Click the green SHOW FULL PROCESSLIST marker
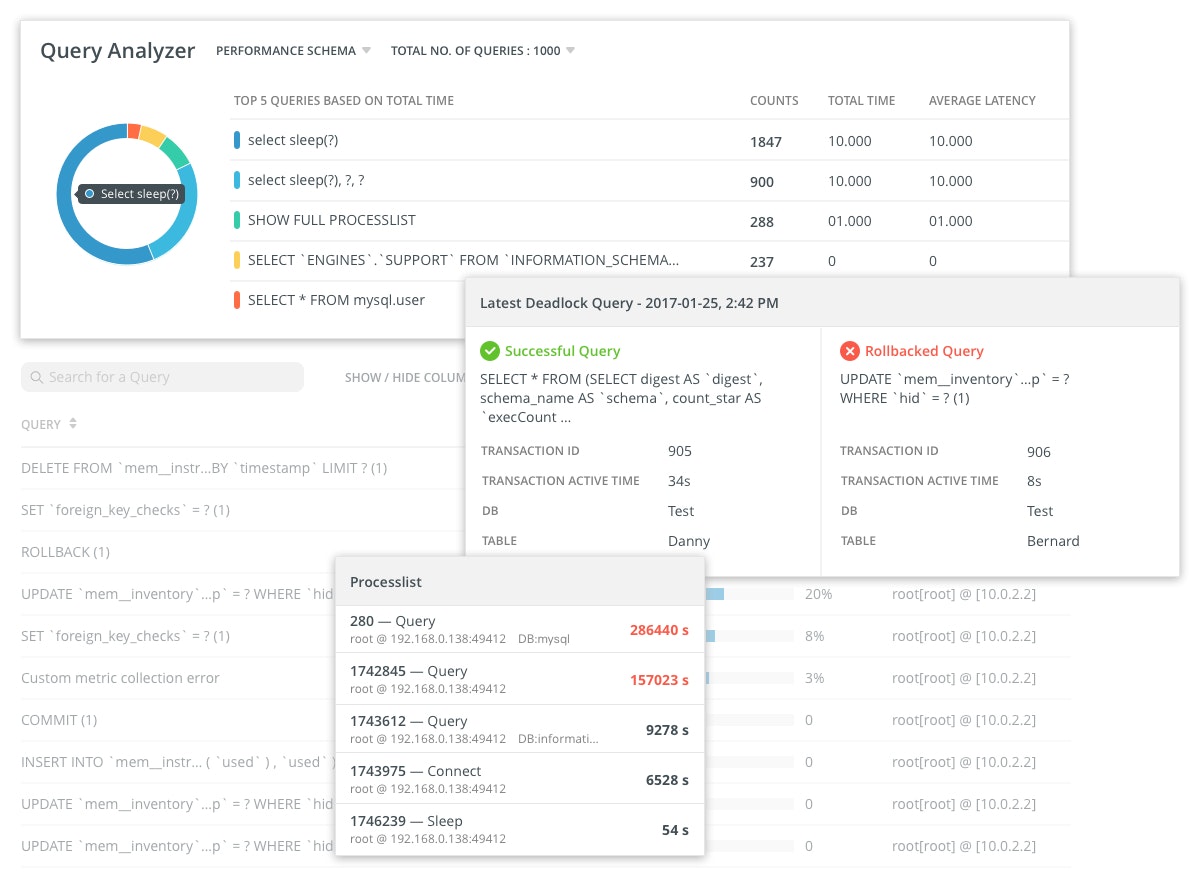This screenshot has height=888, width=1200. point(237,220)
